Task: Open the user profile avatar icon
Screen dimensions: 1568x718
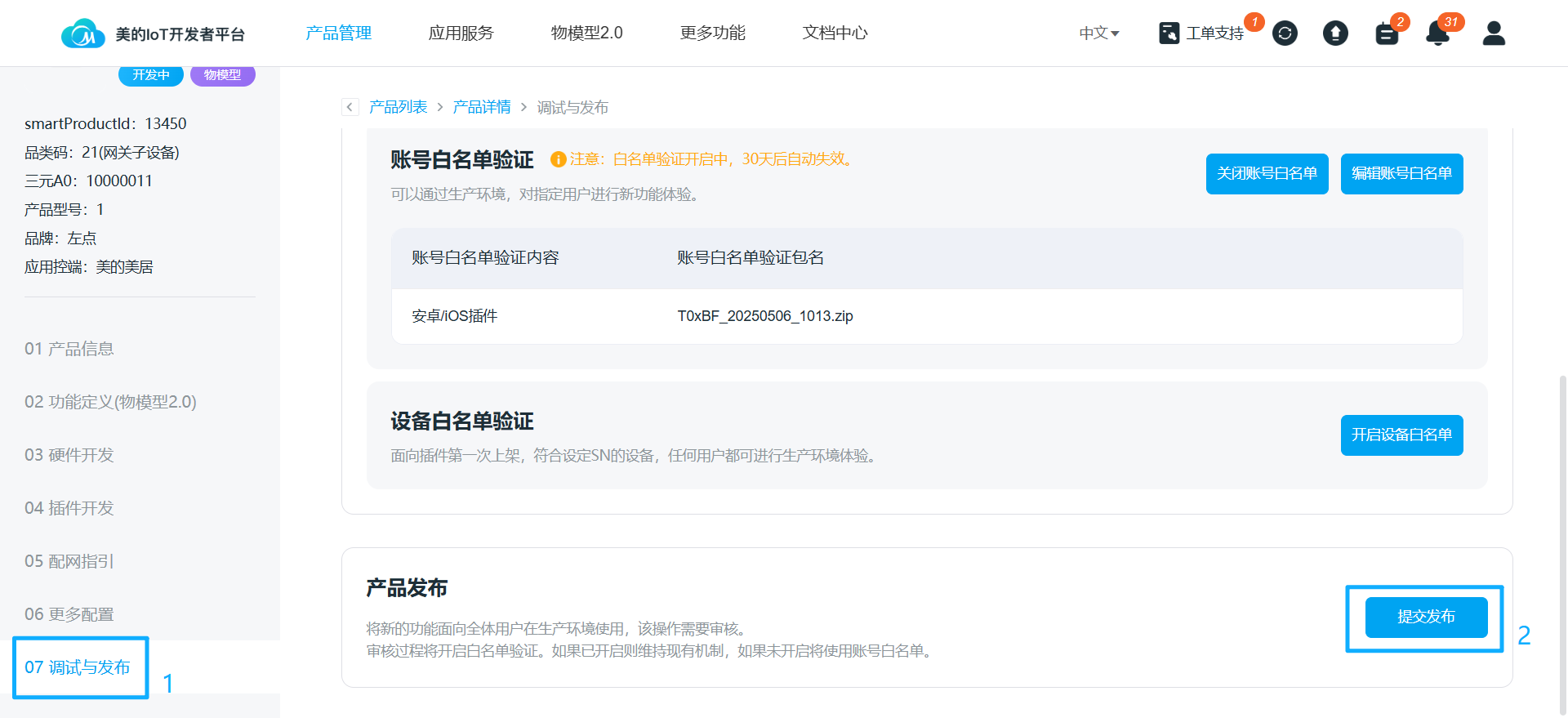Action: [x=1494, y=33]
